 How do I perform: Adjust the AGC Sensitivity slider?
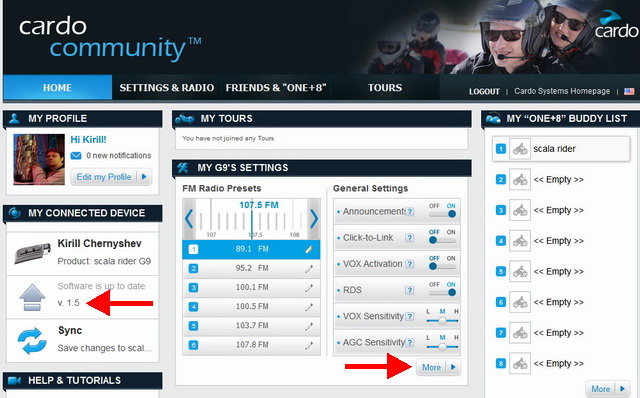(x=442, y=347)
